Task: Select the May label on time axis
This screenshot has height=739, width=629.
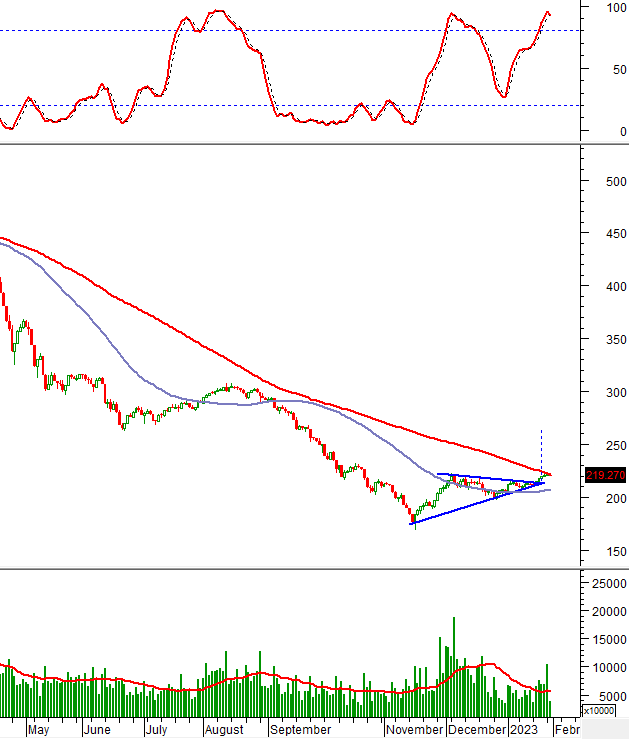Action: pos(38,730)
